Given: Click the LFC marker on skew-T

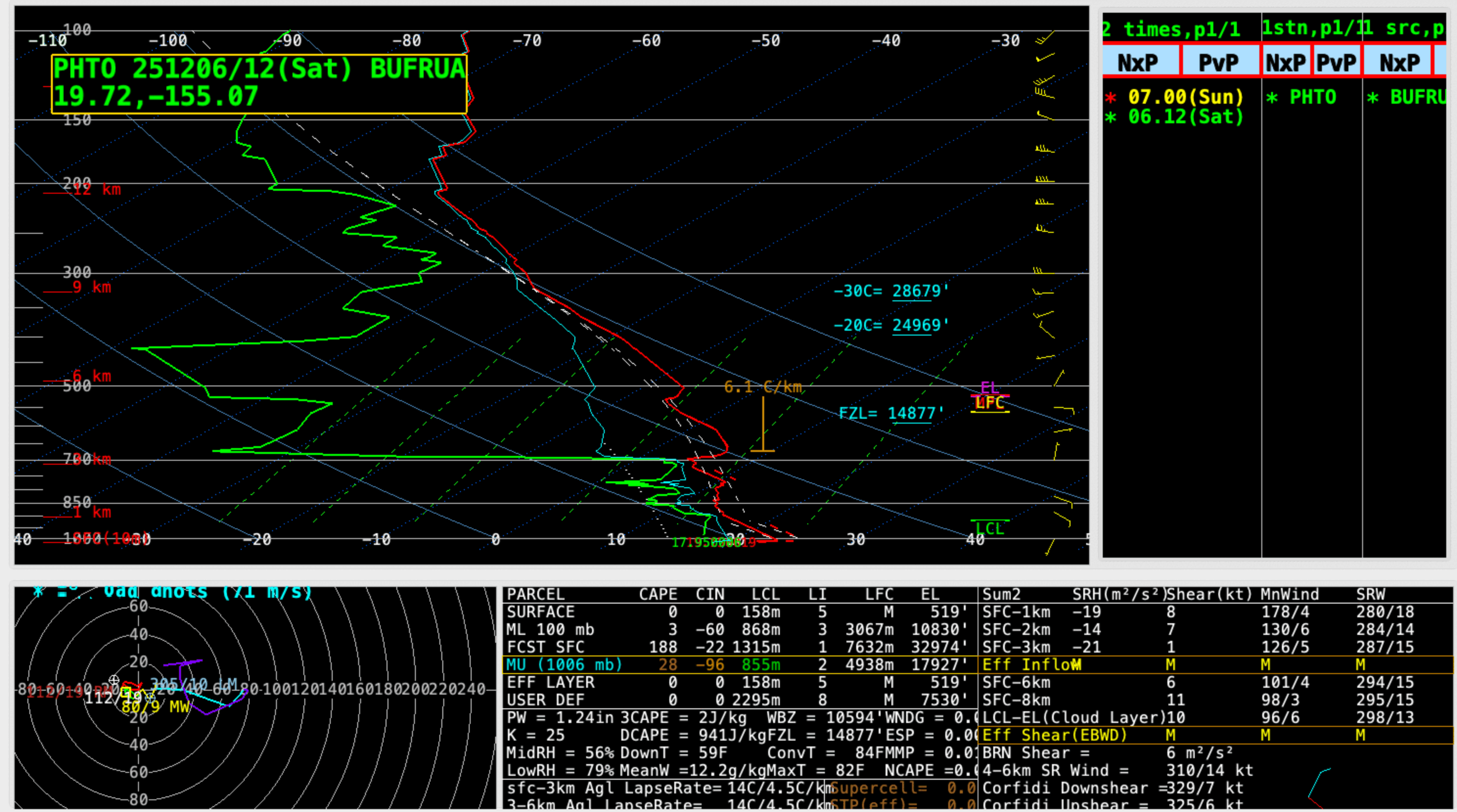Looking at the screenshot, I should click(x=990, y=404).
